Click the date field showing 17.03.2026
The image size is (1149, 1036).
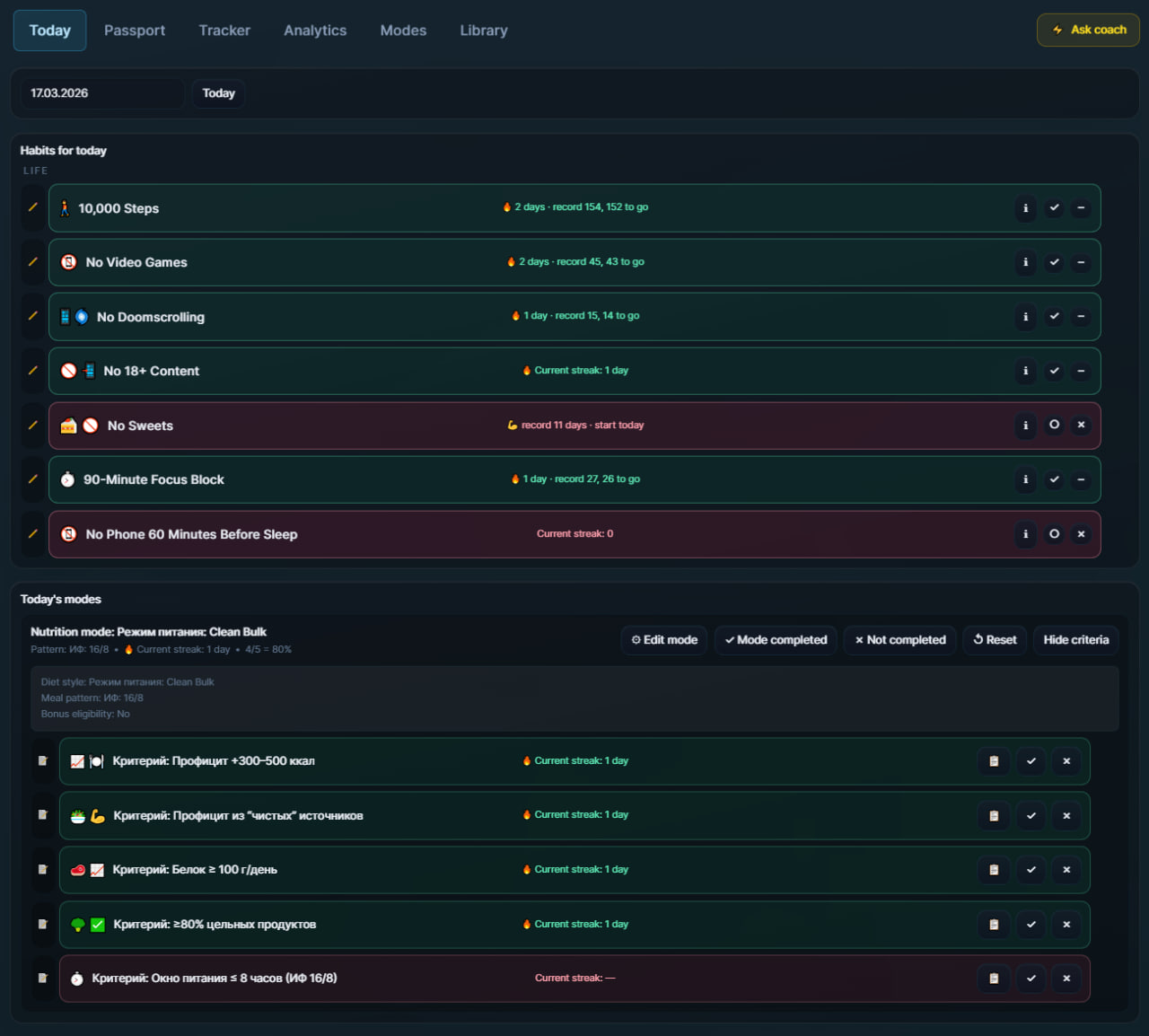click(x=102, y=93)
